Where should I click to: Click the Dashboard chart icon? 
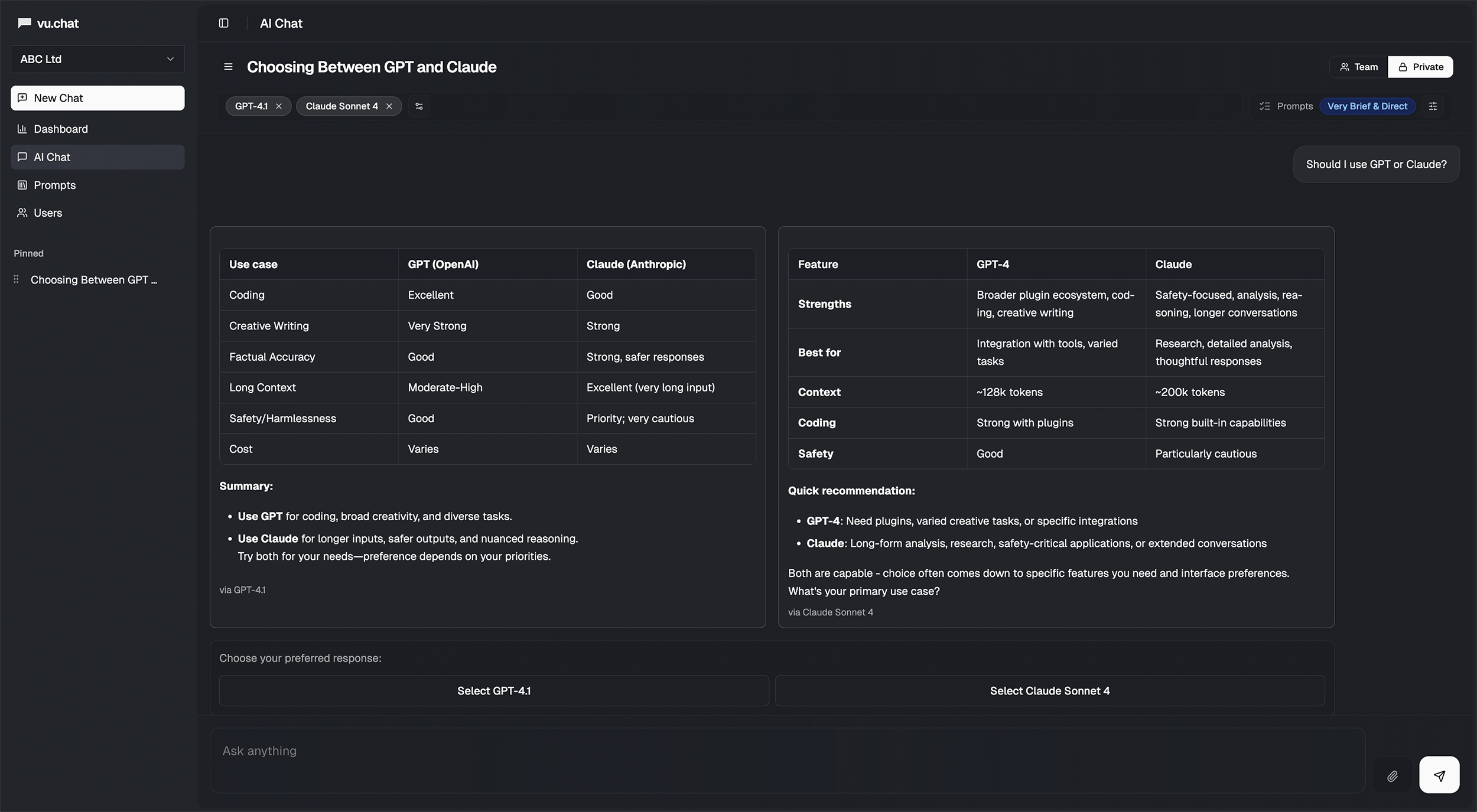point(22,129)
